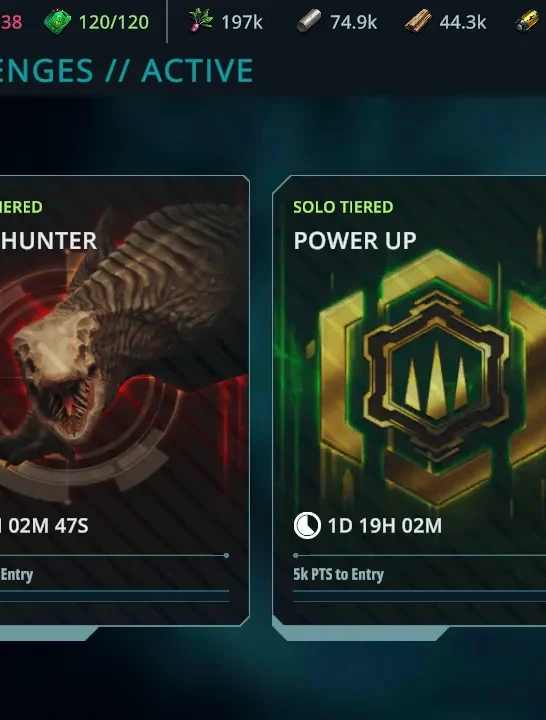Viewport: 546px width, 720px height.
Task: Open the Power Up challenge card
Action: click(x=409, y=400)
